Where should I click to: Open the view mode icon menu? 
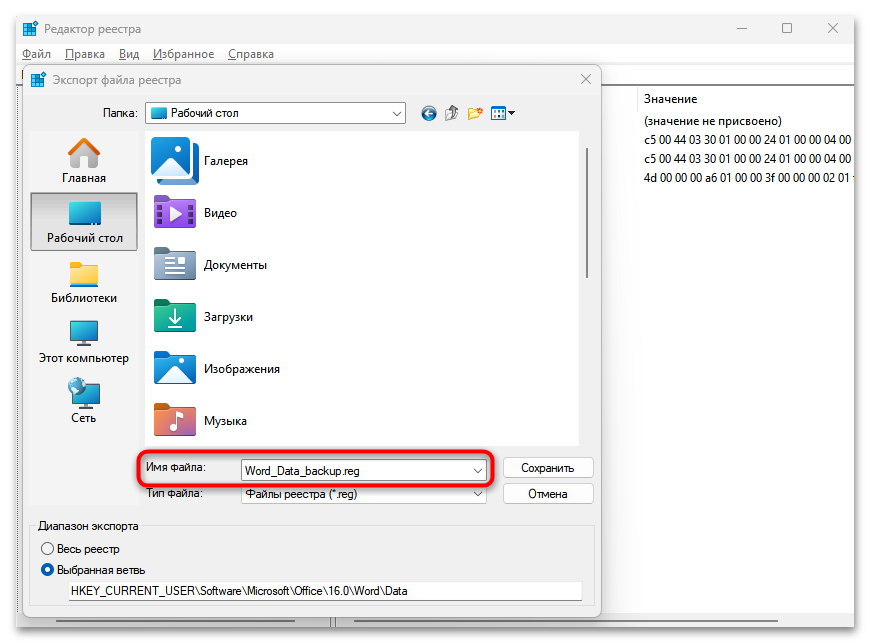click(x=502, y=113)
